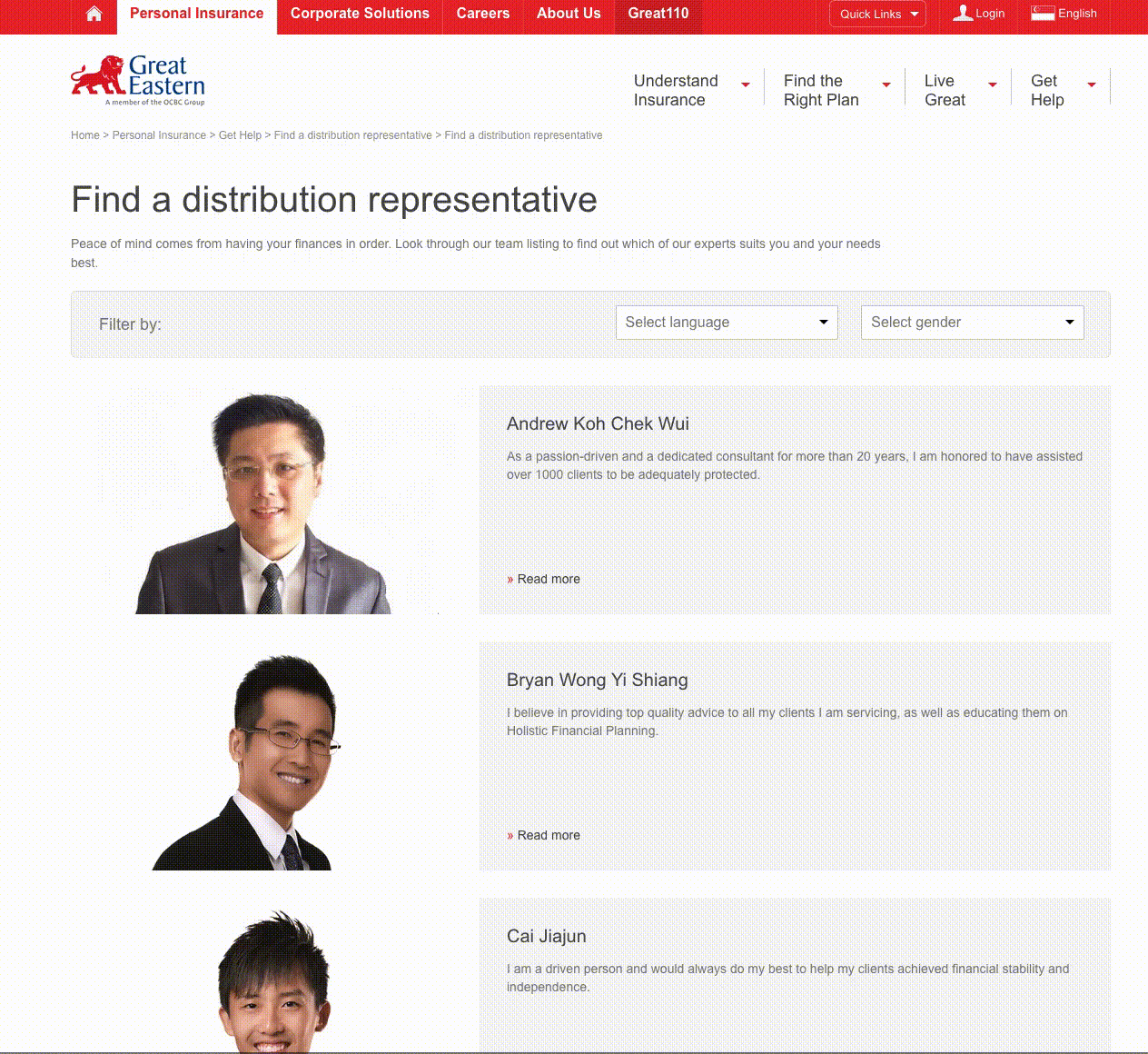Open the Careers tab

(x=483, y=14)
